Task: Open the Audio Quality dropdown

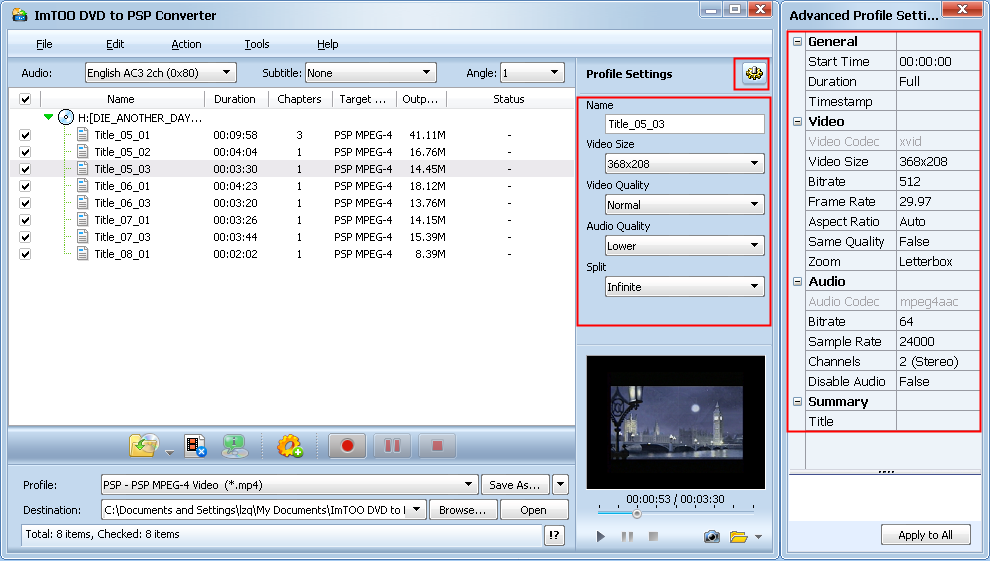Action: click(x=684, y=245)
